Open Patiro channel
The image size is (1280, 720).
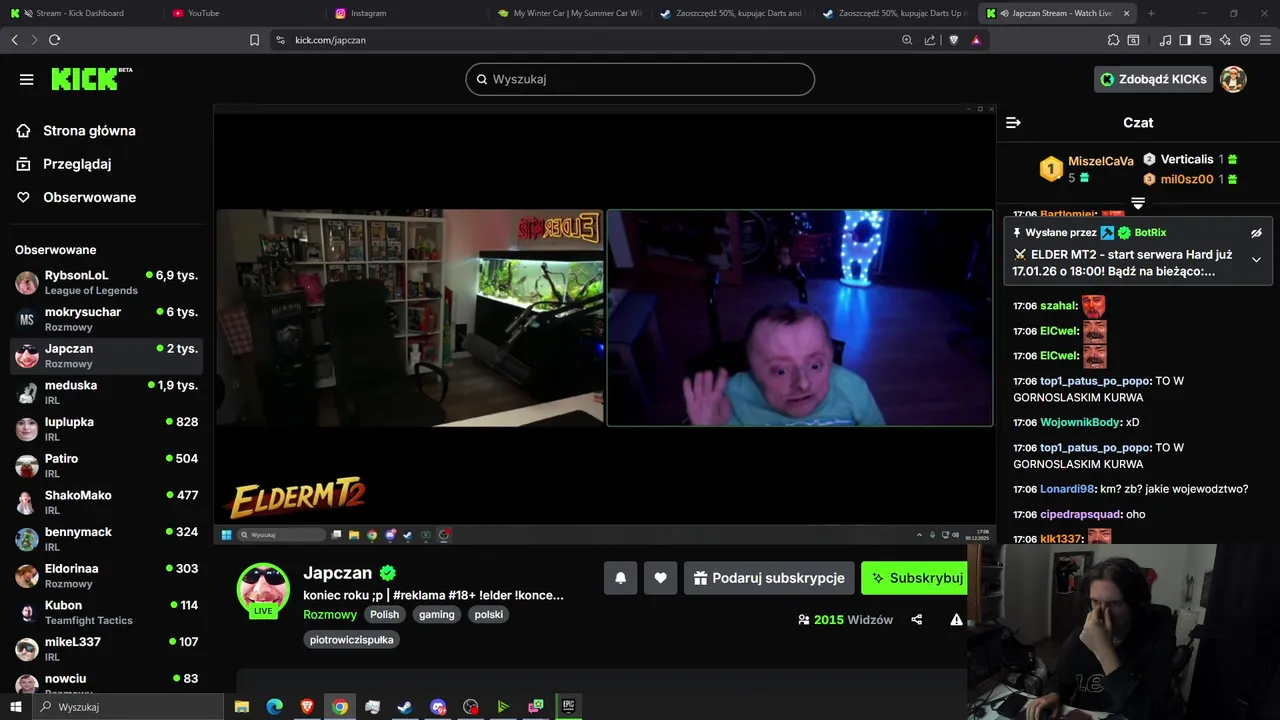[x=106, y=466]
